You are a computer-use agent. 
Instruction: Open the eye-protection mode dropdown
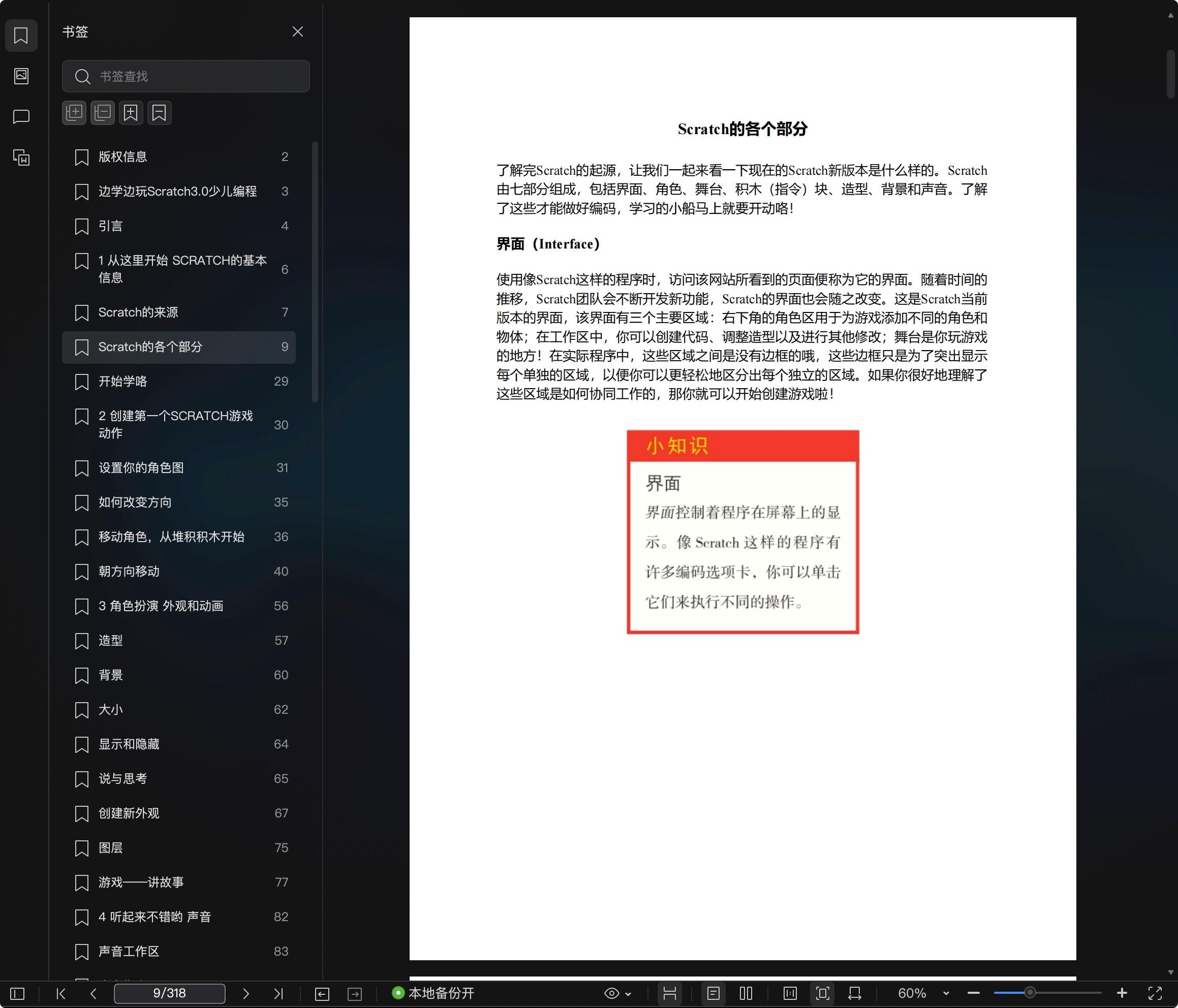617,993
